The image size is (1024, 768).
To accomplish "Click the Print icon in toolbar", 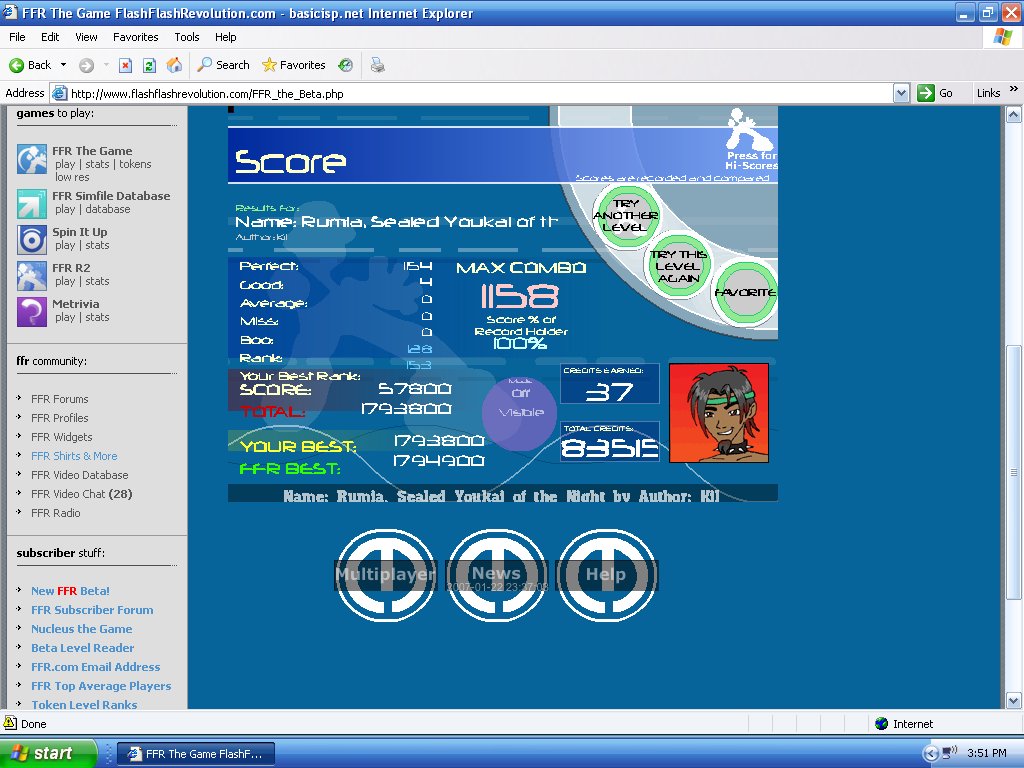I will (377, 65).
